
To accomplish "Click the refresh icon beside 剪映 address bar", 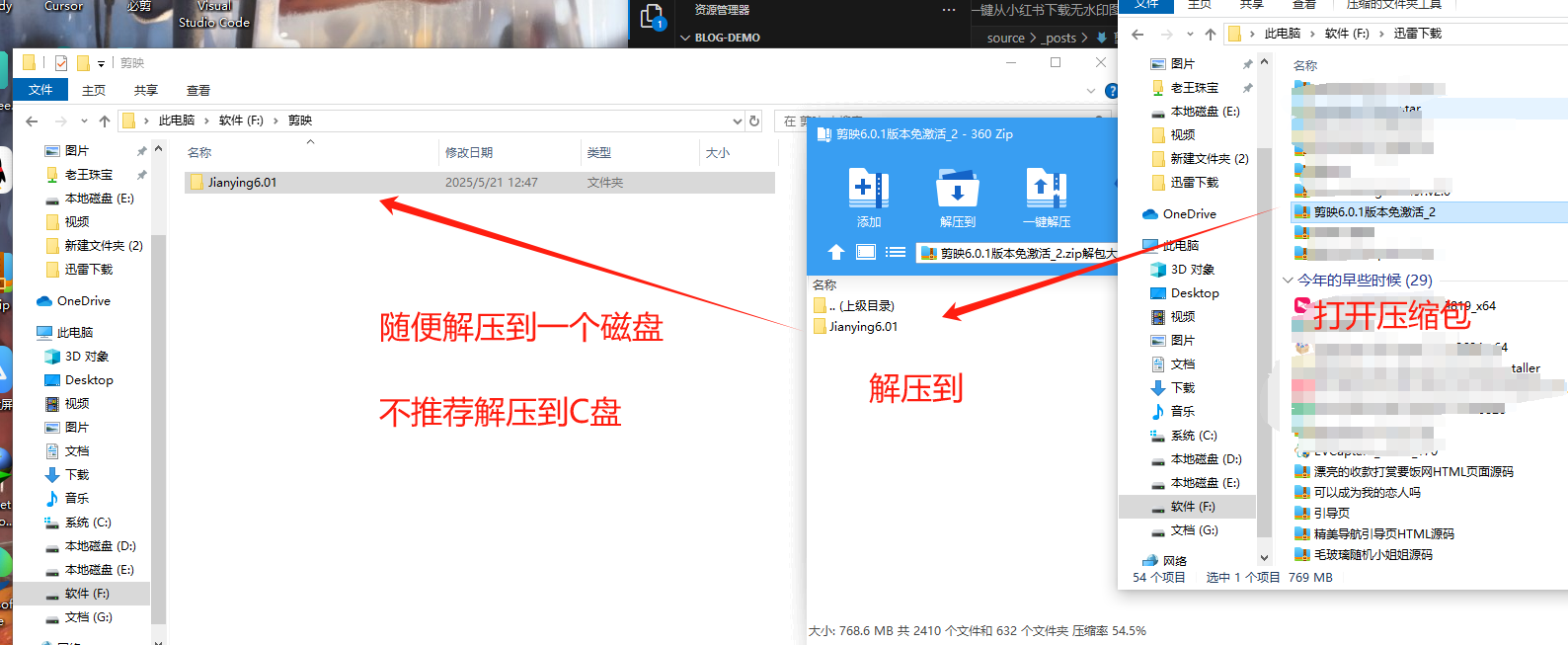I will point(754,121).
